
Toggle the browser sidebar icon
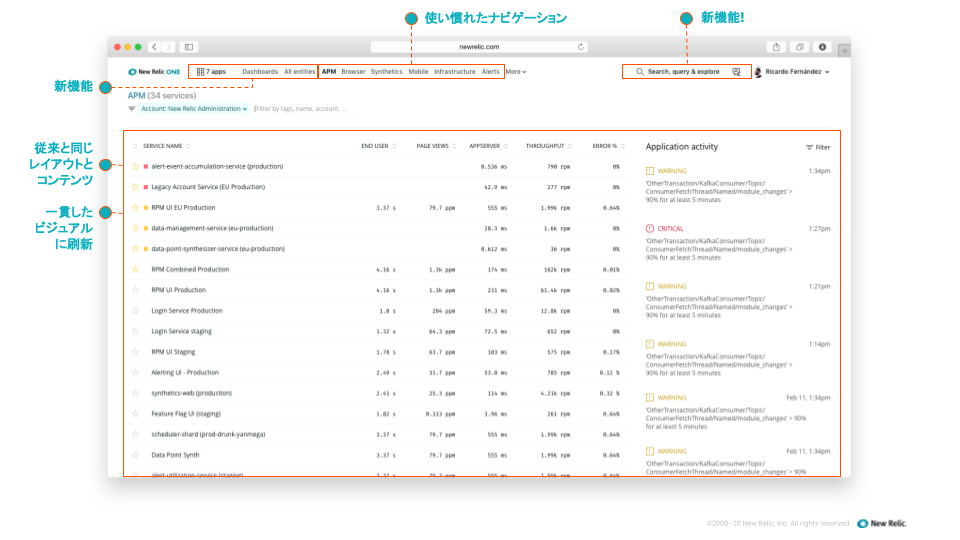pyautogui.click(x=189, y=47)
